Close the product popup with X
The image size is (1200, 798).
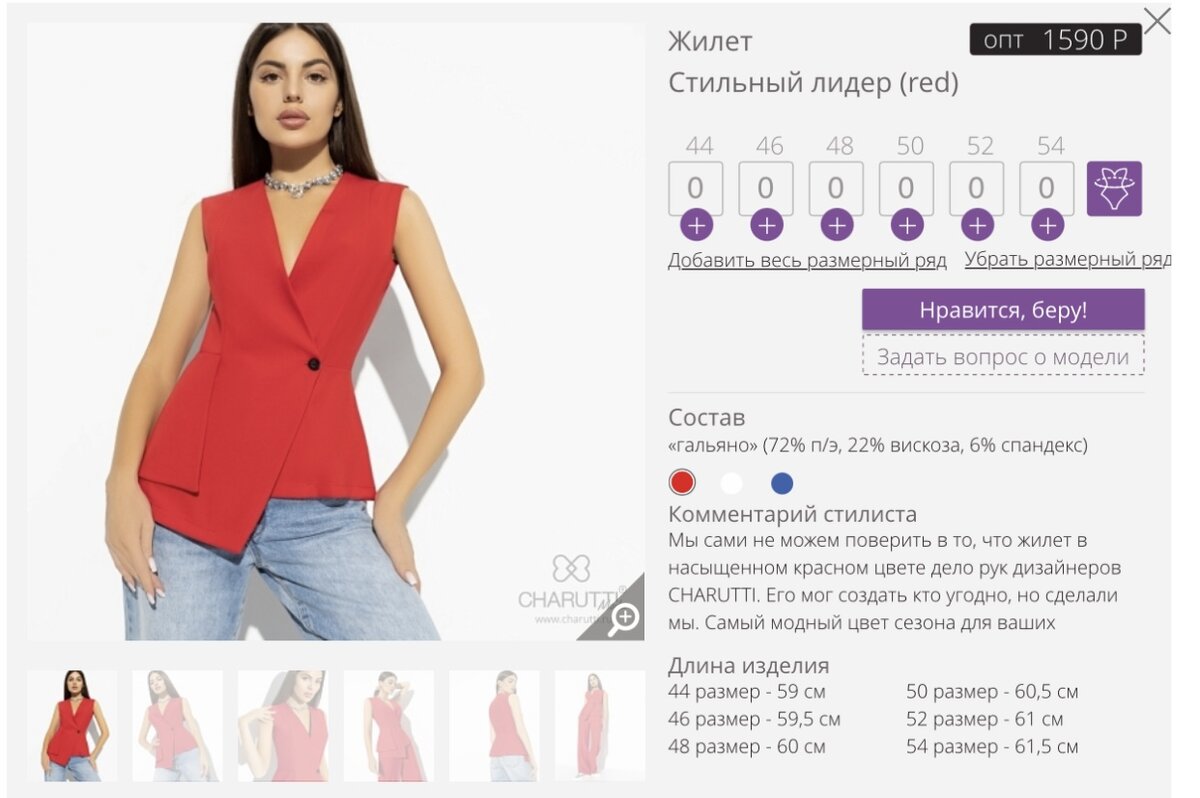point(1157,21)
